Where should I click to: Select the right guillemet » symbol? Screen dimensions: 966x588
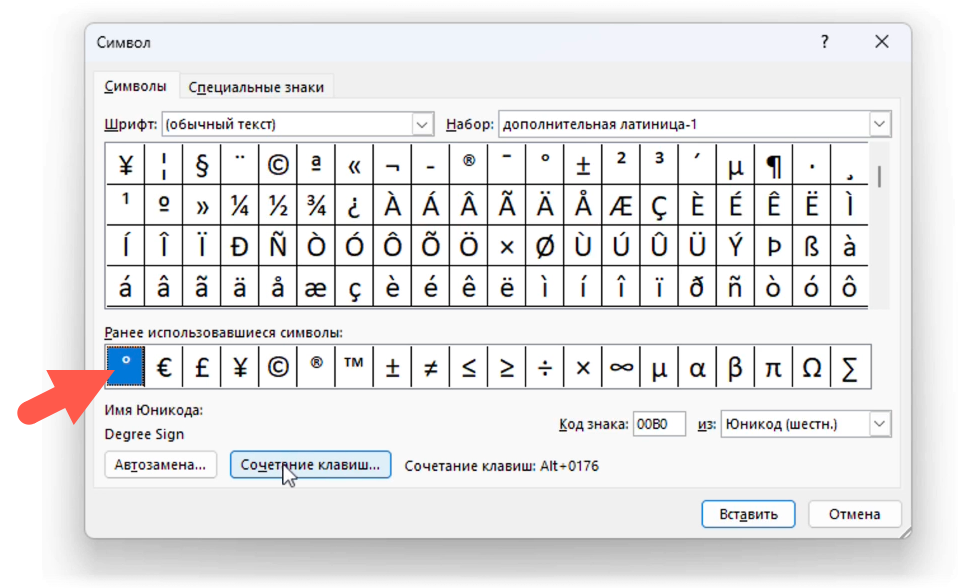point(201,205)
